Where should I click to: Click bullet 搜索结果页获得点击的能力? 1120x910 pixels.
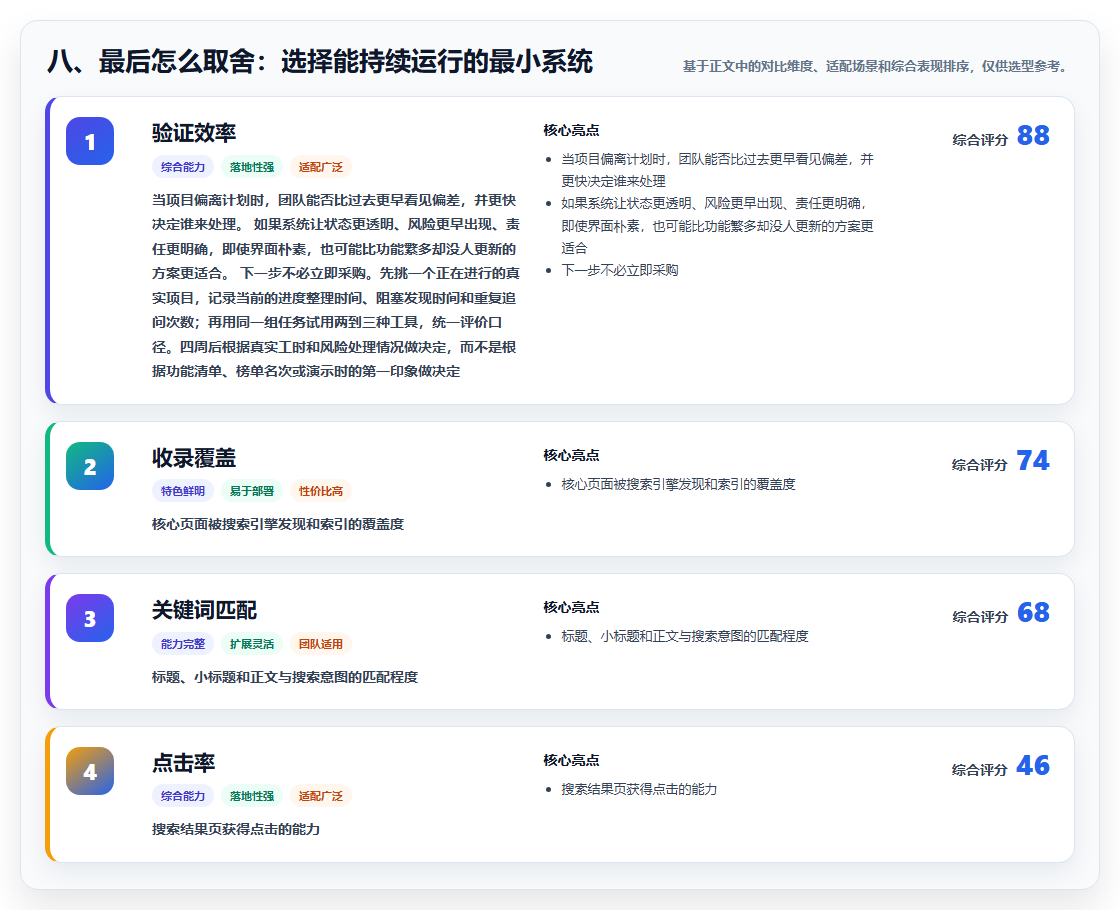[639, 789]
